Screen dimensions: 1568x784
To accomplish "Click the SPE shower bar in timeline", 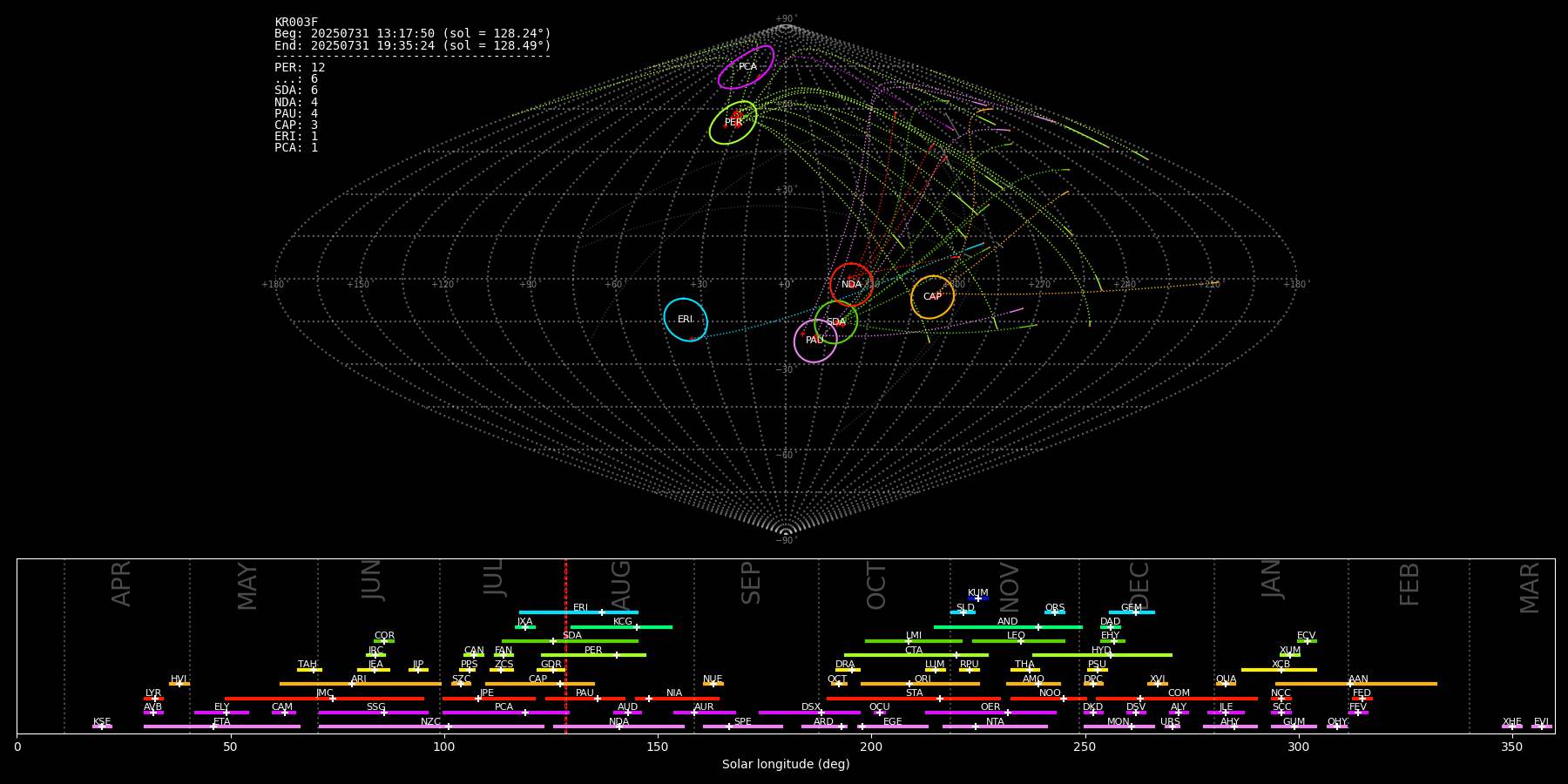I will click(x=743, y=727).
